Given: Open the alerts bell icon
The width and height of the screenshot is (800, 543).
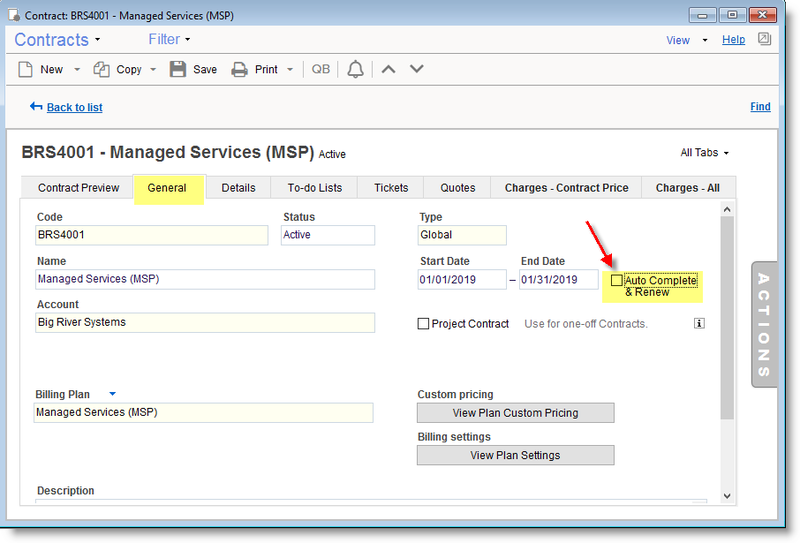Looking at the screenshot, I should [355, 69].
